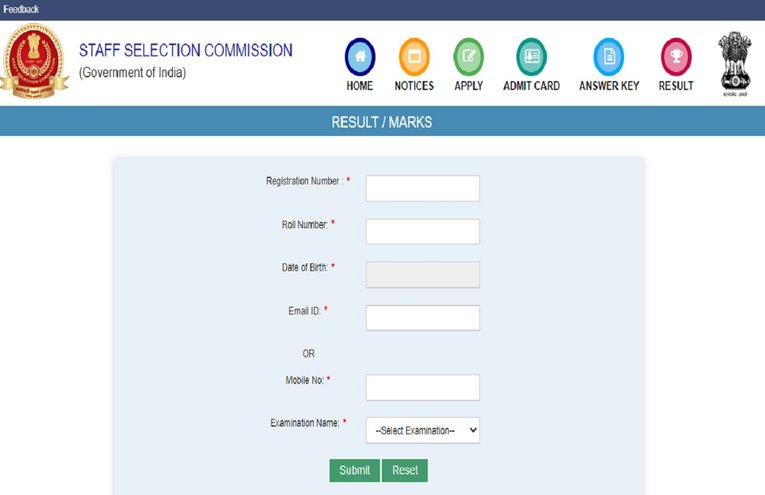Screen dimensions: 765x495
Task: Click into the Roll Number field
Action: click(x=423, y=231)
